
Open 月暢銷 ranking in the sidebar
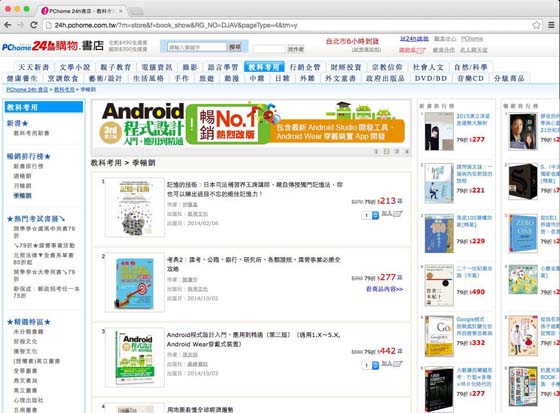point(22,186)
